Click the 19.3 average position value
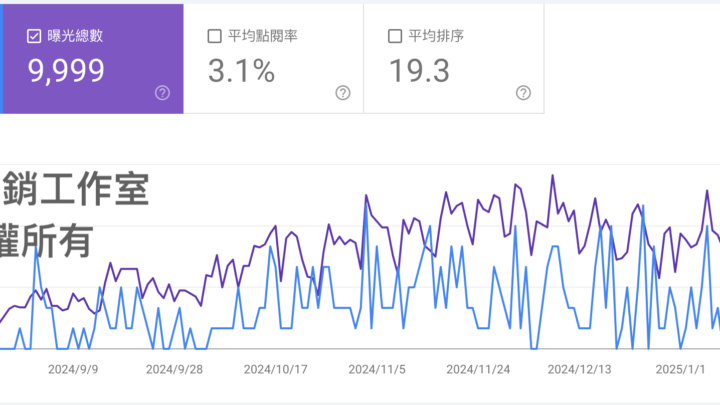 418,71
